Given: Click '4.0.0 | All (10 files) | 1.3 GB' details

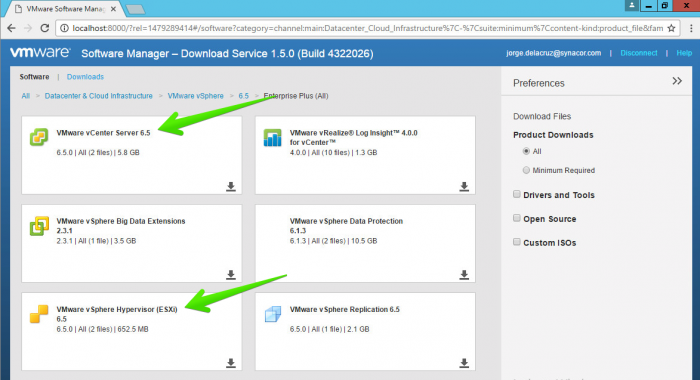Looking at the screenshot, I should point(333,153).
